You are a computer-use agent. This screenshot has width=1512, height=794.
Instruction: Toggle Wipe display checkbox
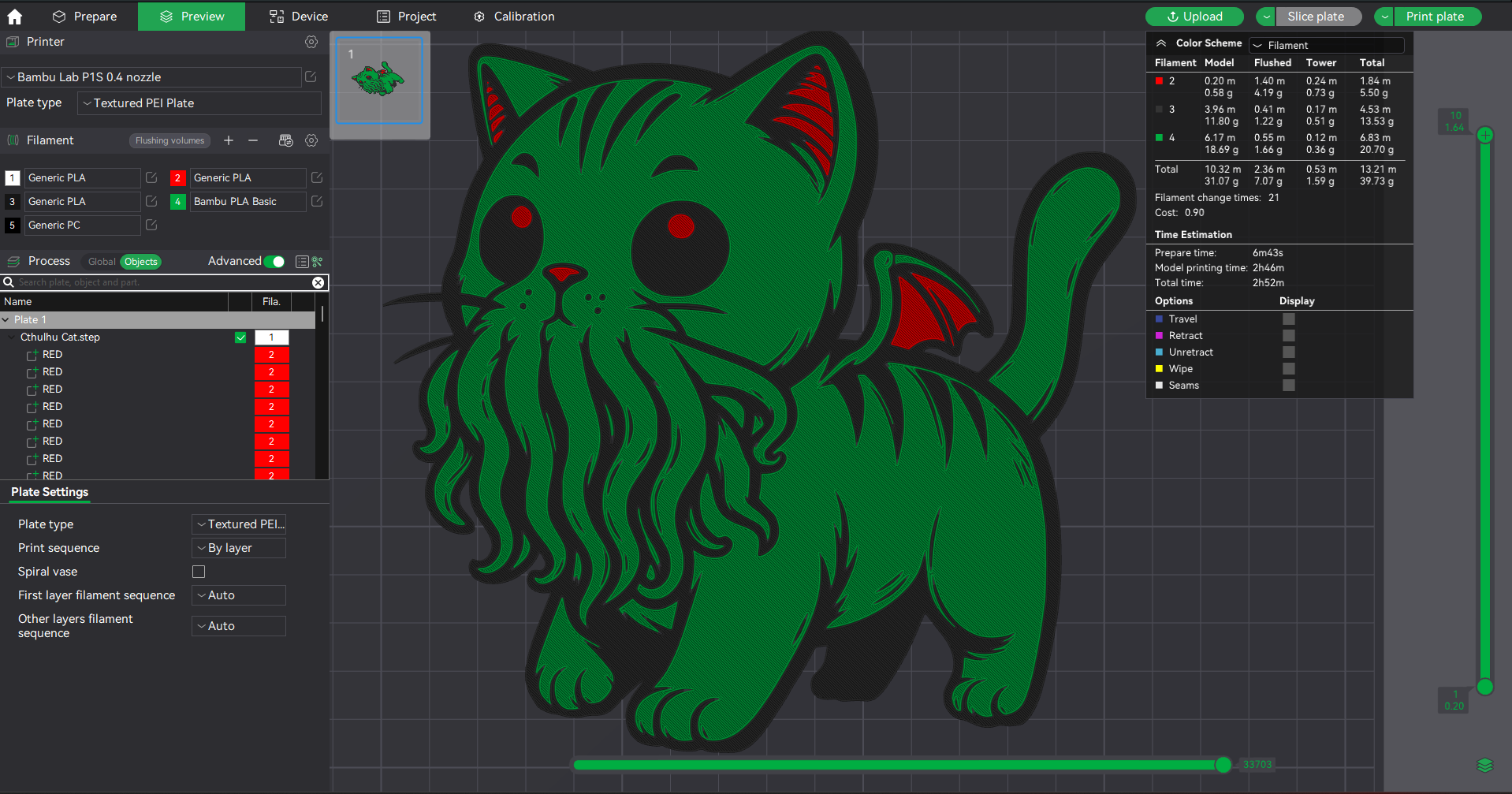coord(1289,369)
